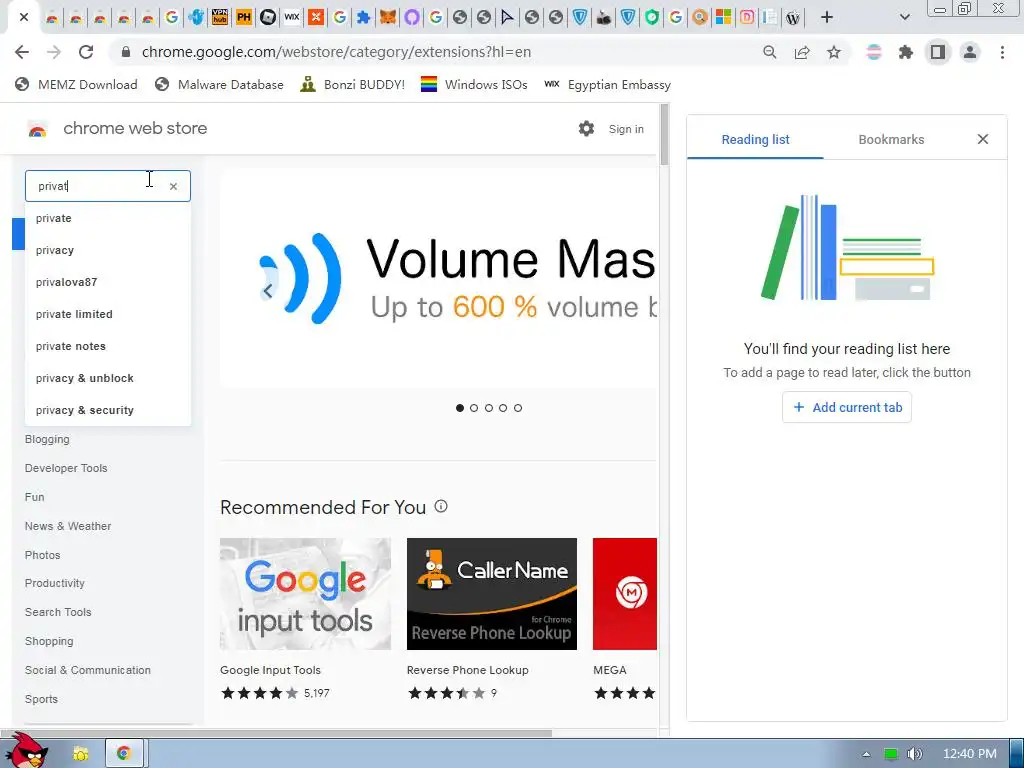
Task: Open the Chrome profile avatar
Action: [970, 52]
